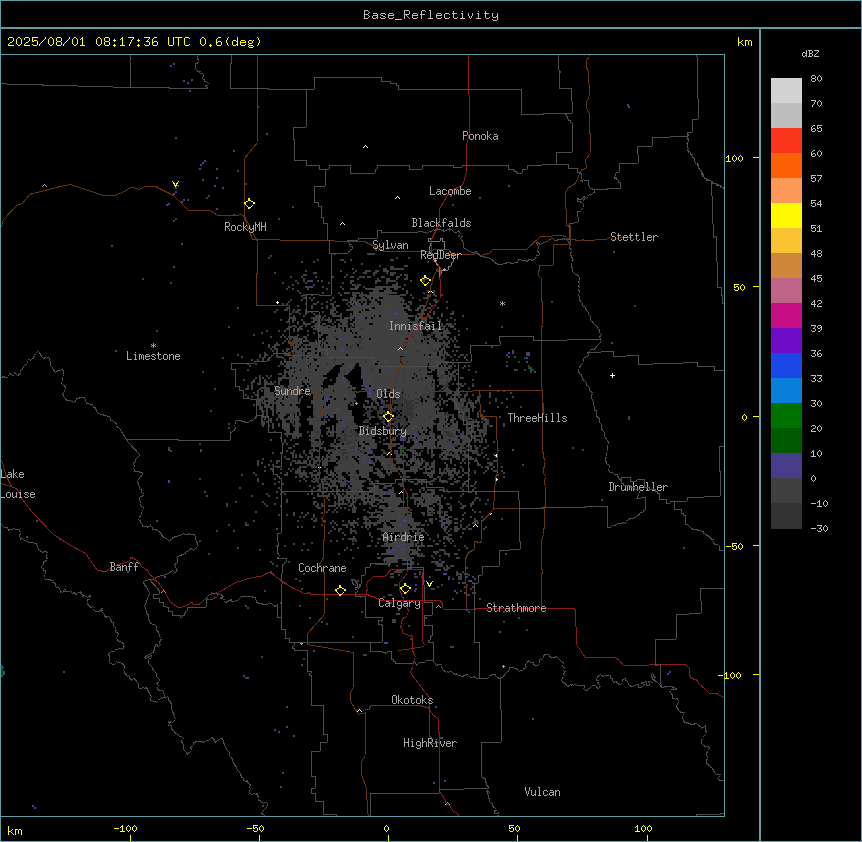The image size is (862, 842).
Task: Pick the bright green 20-30 dBZ swatch
Action: 786,416
